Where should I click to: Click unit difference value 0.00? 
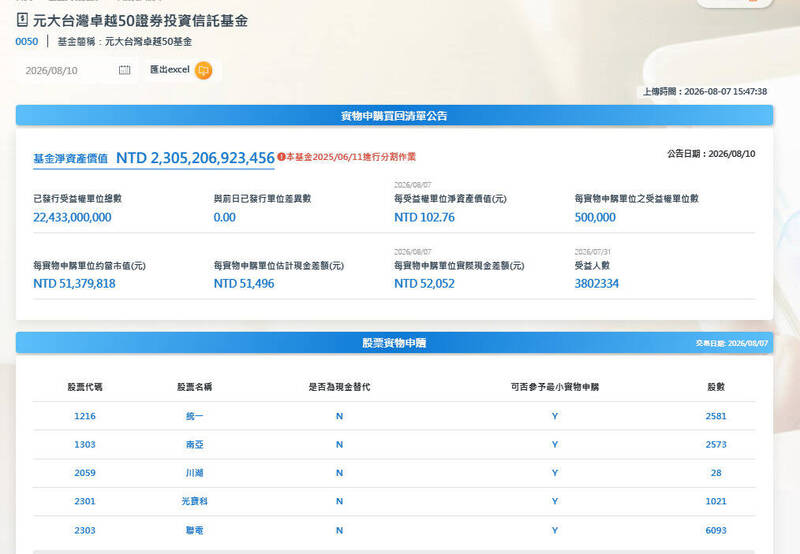pos(224,217)
